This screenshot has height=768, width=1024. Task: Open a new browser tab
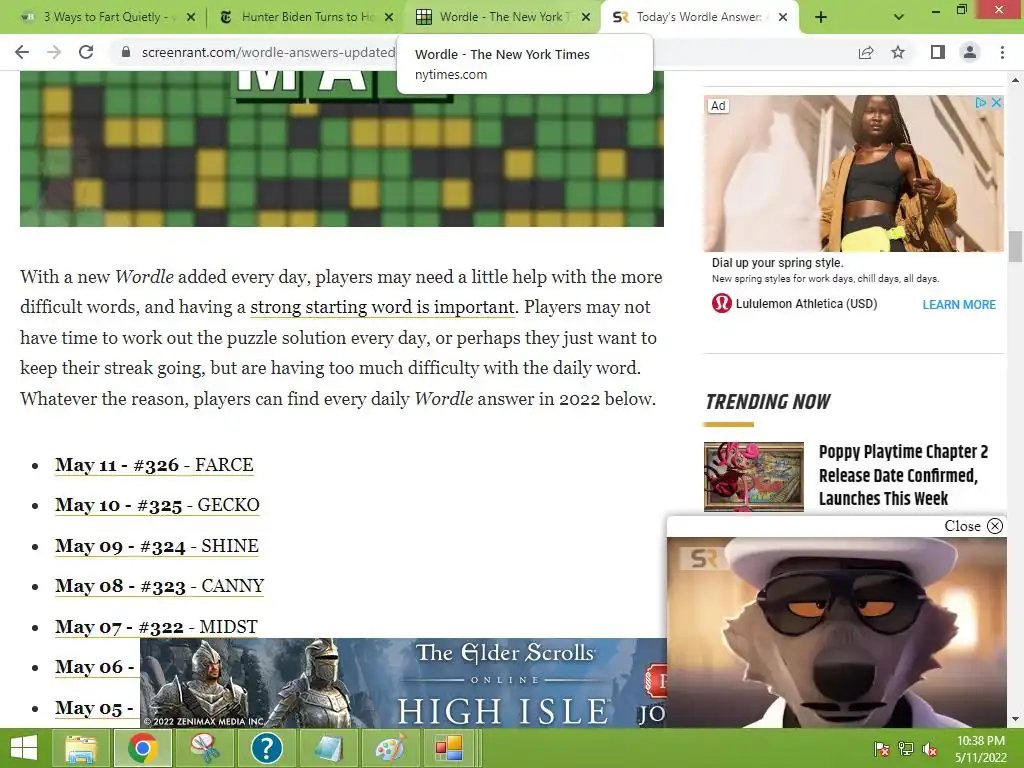[x=821, y=18]
